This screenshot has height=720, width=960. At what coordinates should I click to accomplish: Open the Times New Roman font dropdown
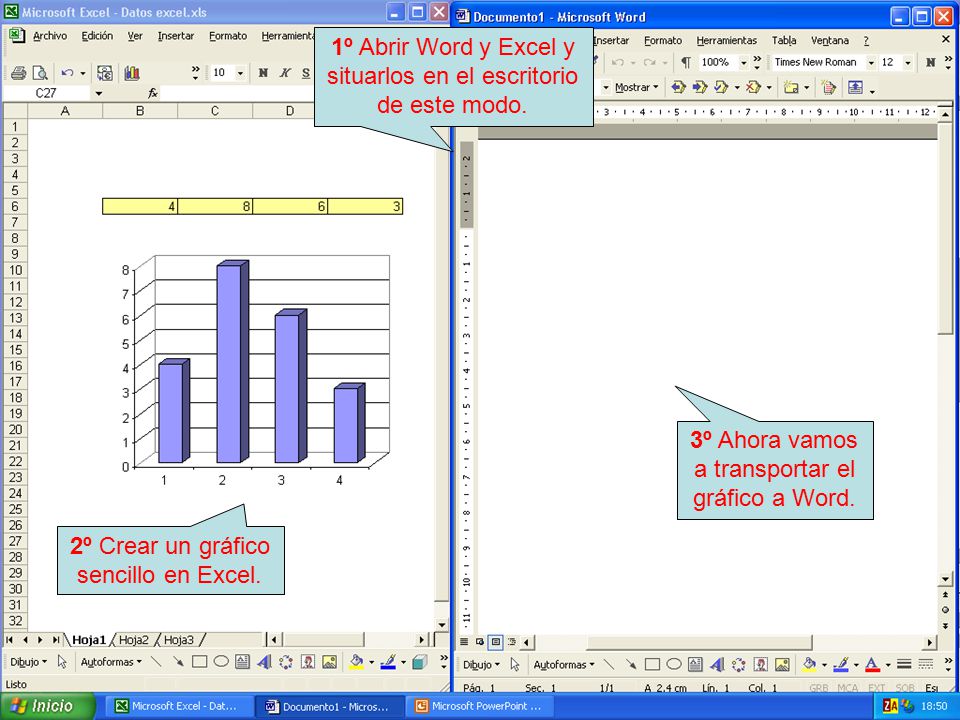click(x=871, y=62)
